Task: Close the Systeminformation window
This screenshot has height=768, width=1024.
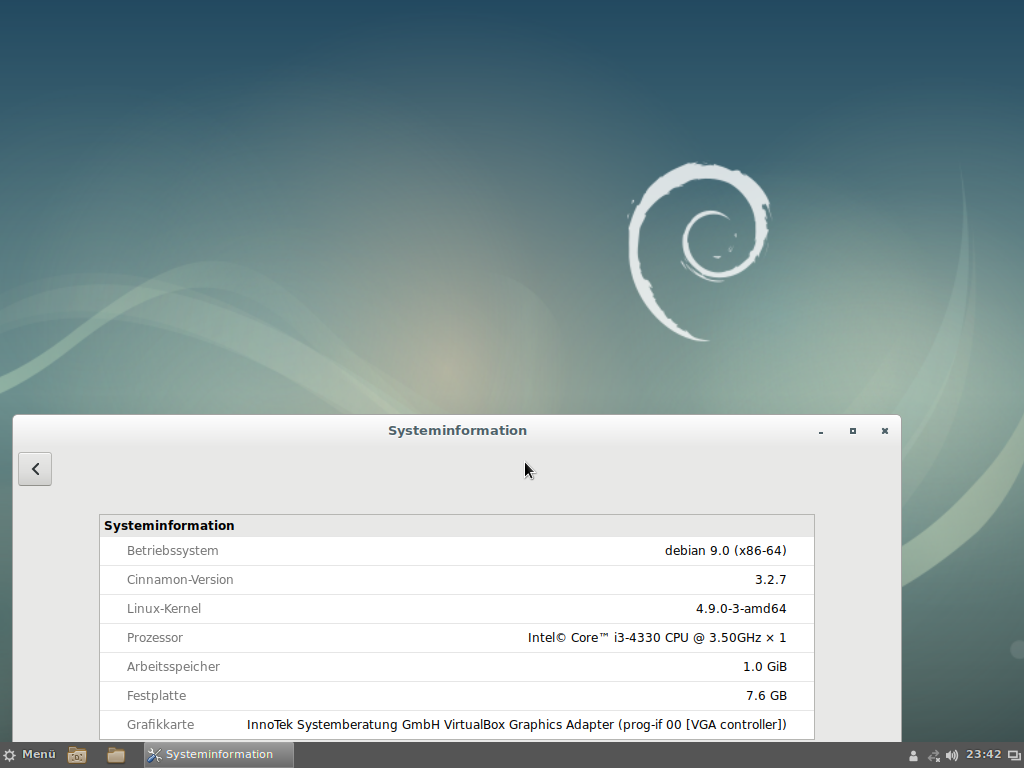Action: click(884, 431)
